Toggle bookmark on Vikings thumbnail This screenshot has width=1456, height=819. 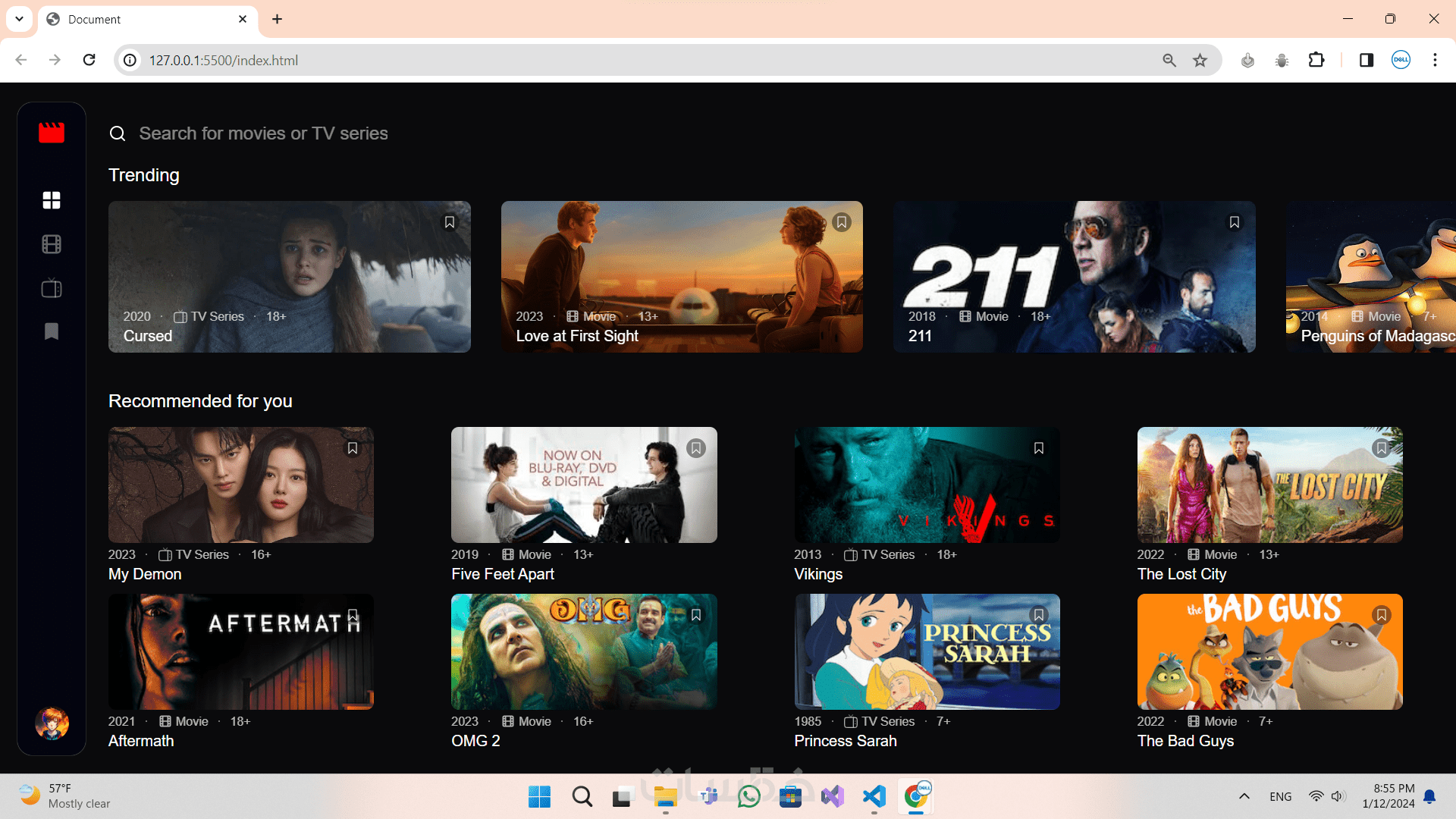click(1039, 448)
